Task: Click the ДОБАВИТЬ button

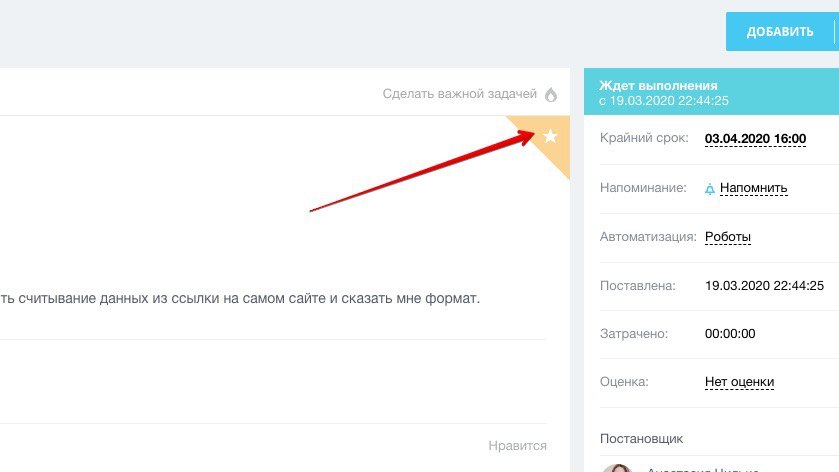Action: point(780,32)
